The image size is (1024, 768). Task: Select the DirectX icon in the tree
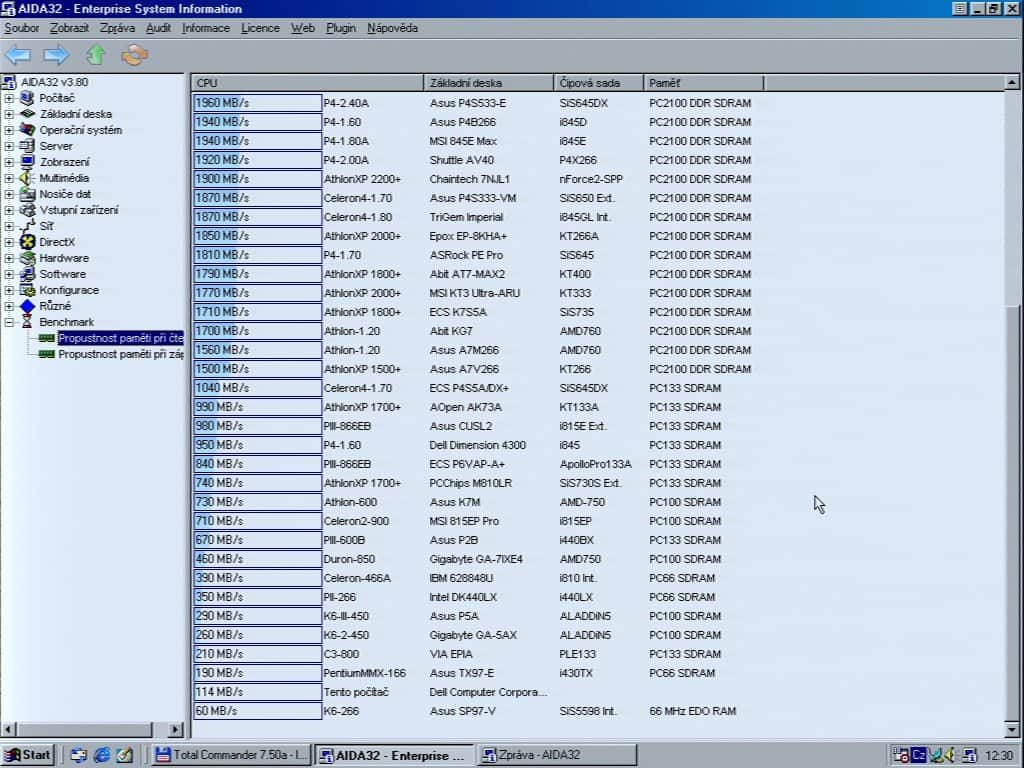pos(27,242)
